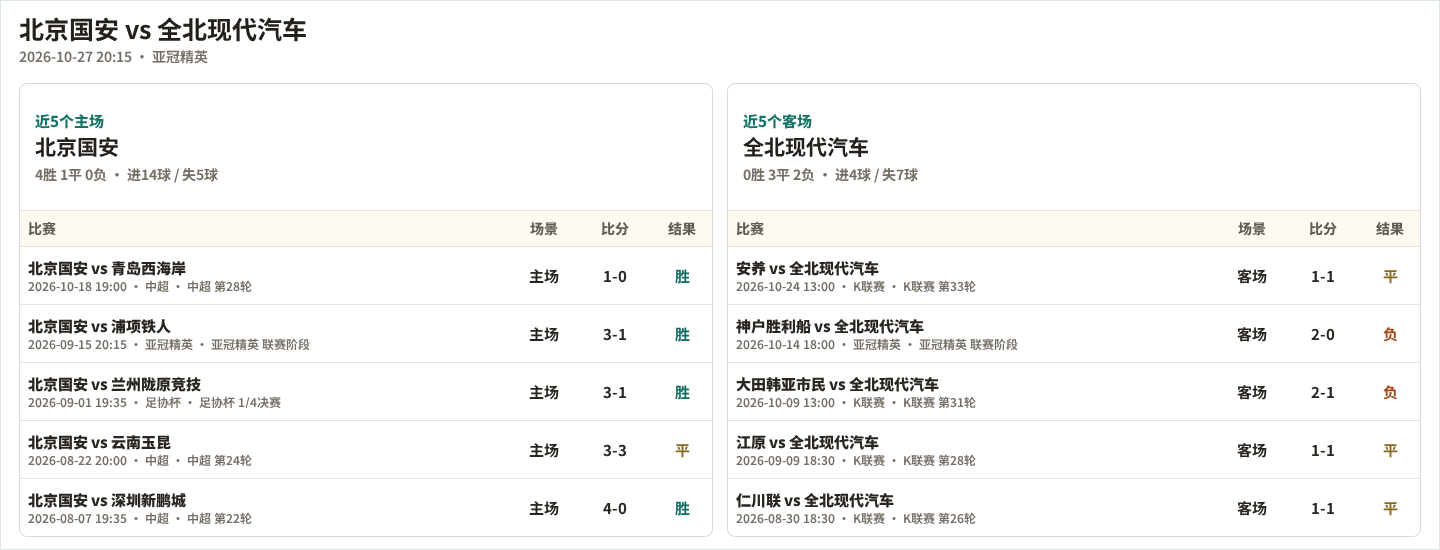Image resolution: width=1440 pixels, height=550 pixels.
Task: Open the 北京国安 vs 浦项铁人 match
Action: coord(366,334)
